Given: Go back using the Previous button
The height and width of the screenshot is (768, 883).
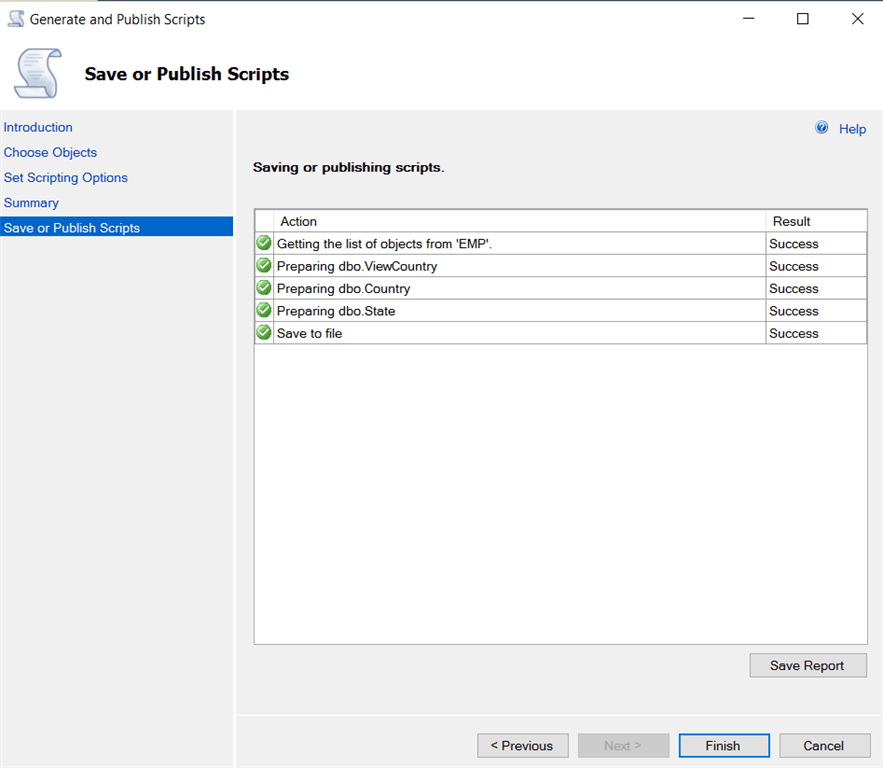Looking at the screenshot, I should point(522,745).
